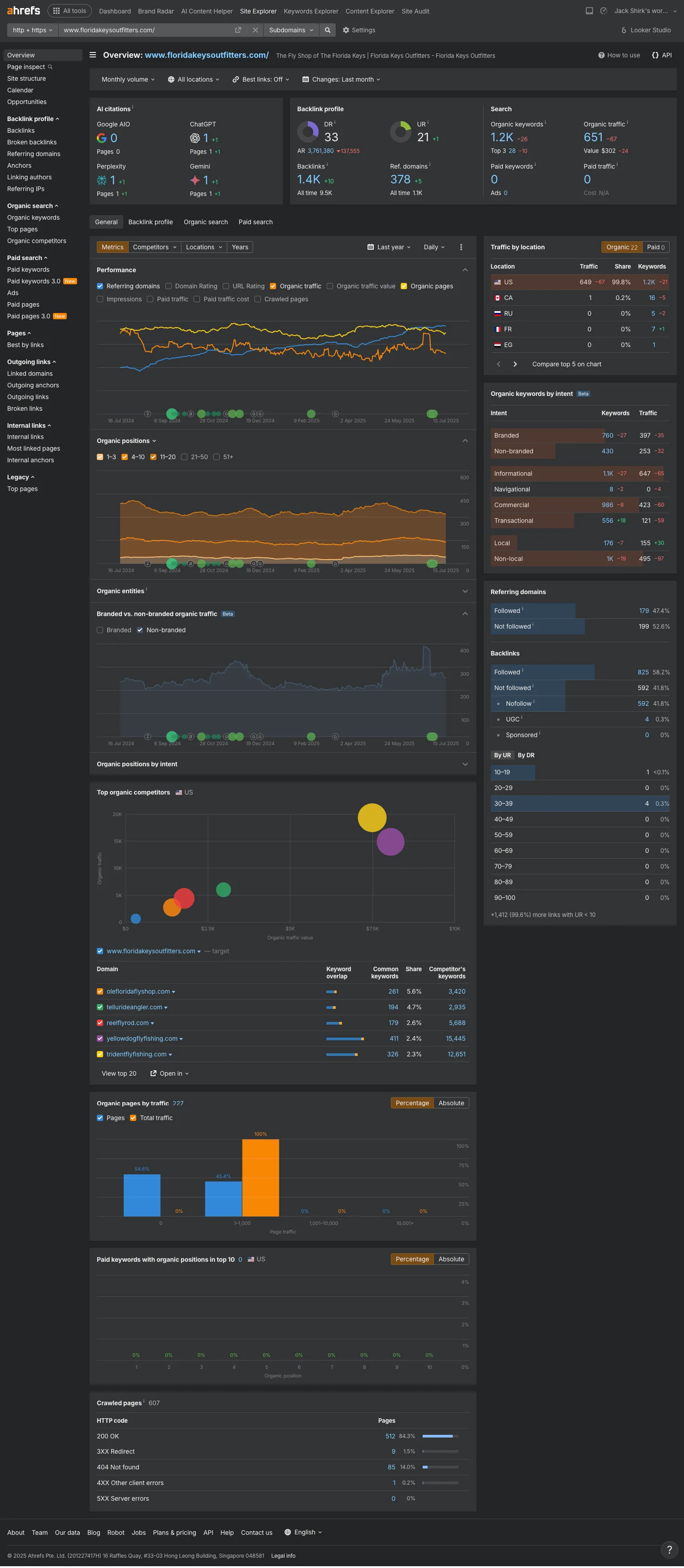
Task: Check the Branded traffic checkbox
Action: click(x=100, y=630)
